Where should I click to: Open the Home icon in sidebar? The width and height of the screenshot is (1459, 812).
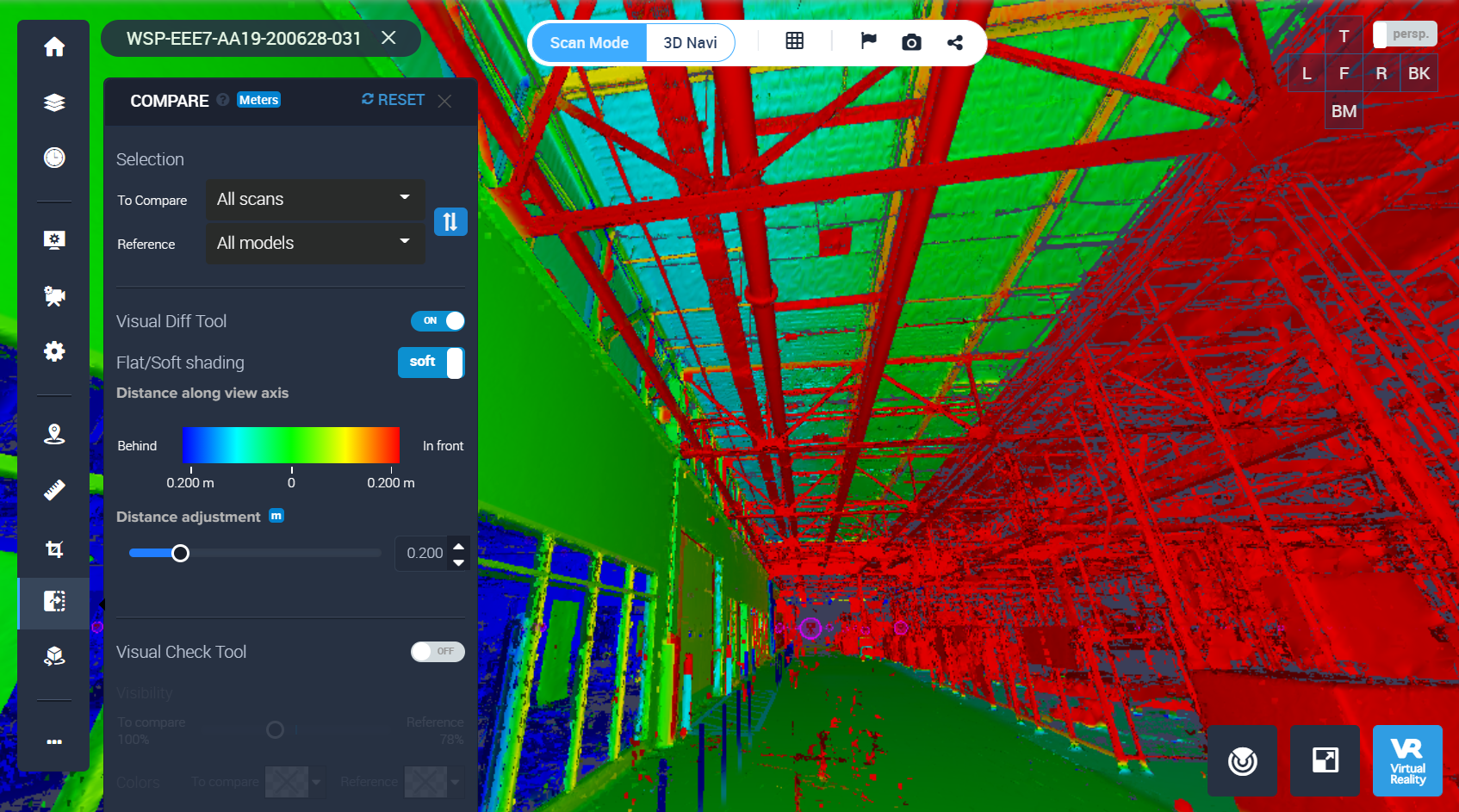(54, 46)
